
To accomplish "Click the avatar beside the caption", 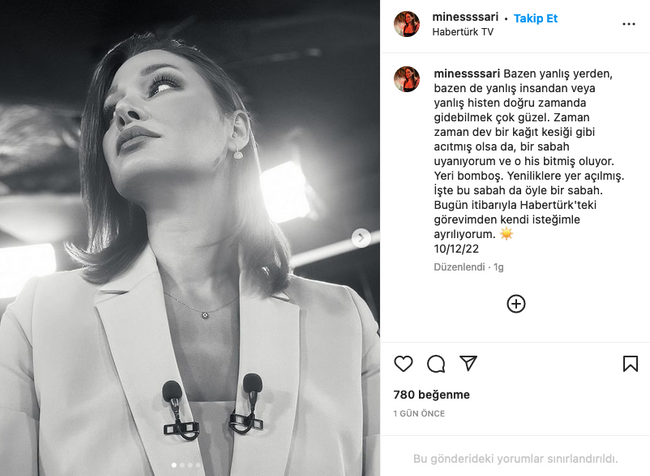I will pos(406,79).
